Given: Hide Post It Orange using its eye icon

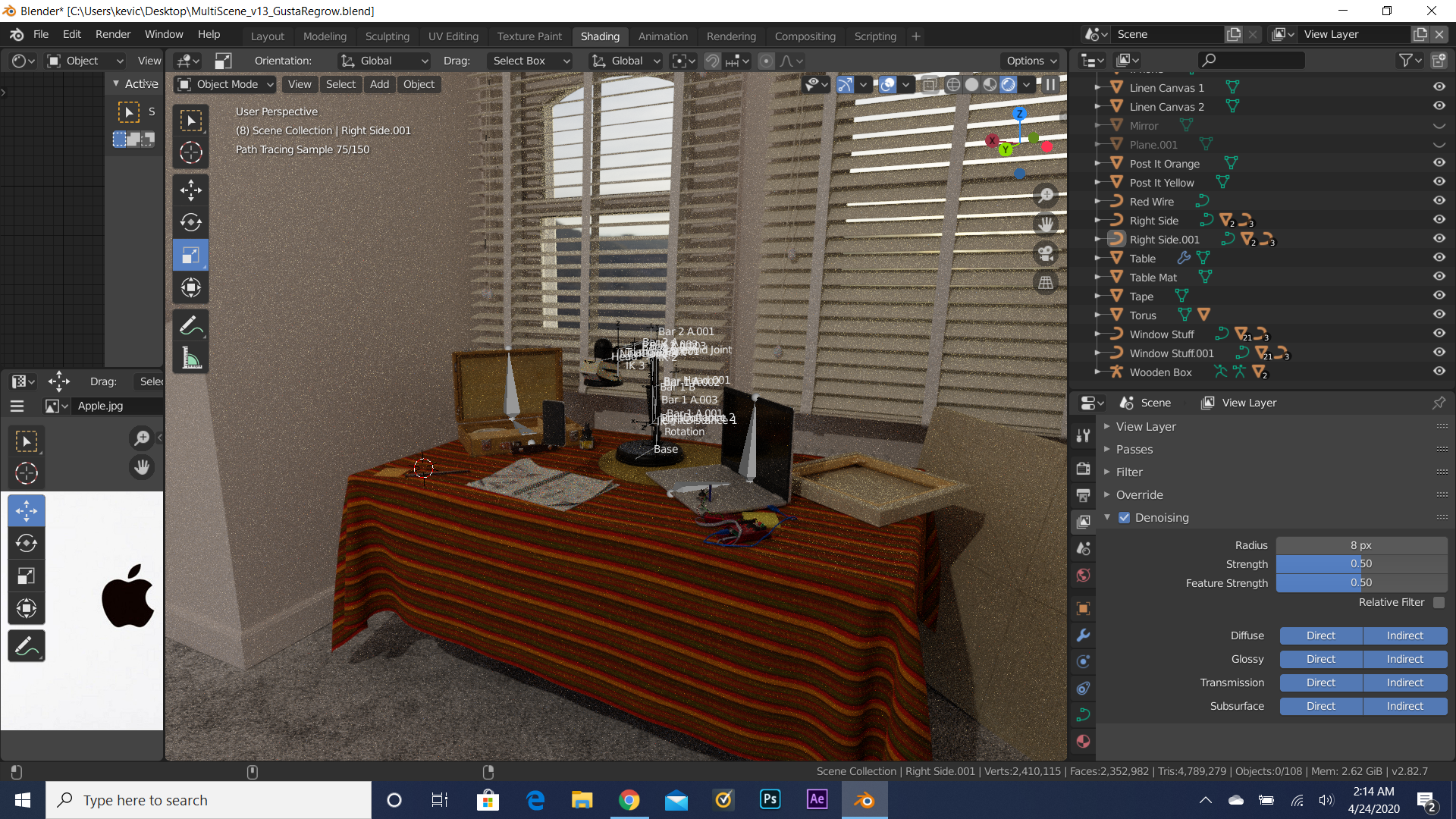Looking at the screenshot, I should (1439, 163).
